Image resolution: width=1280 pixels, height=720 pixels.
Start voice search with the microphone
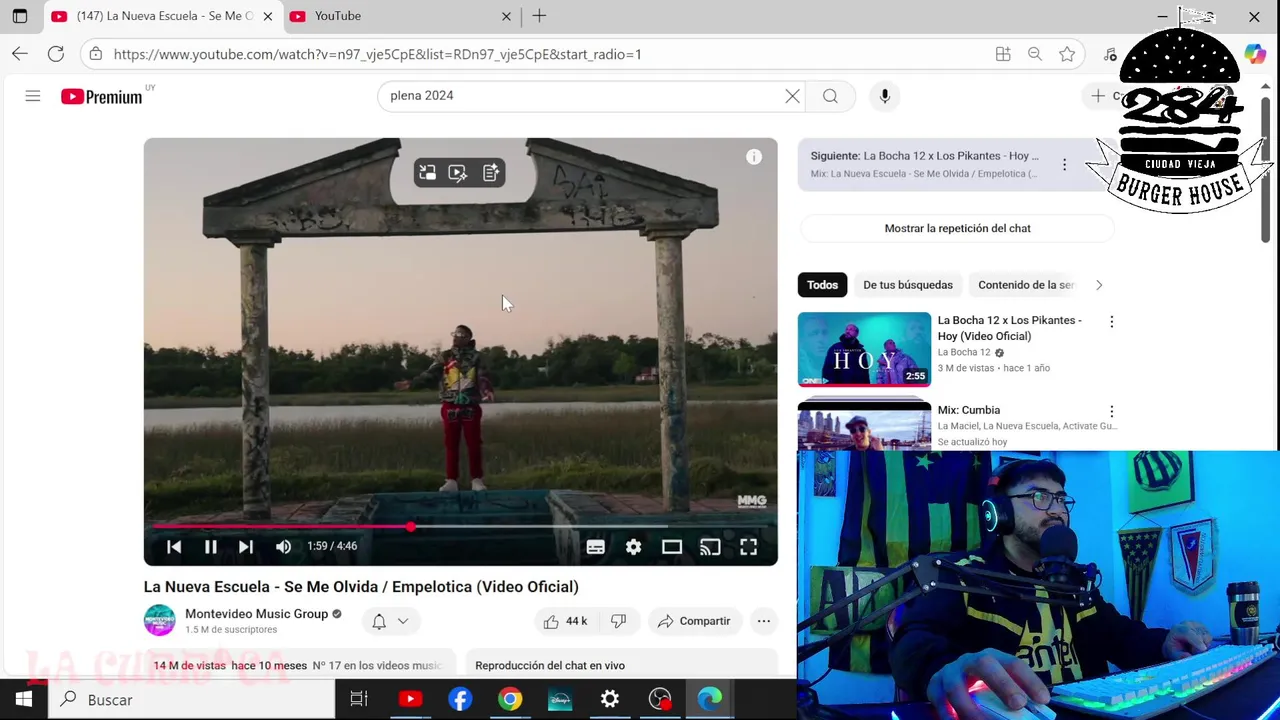click(x=884, y=96)
